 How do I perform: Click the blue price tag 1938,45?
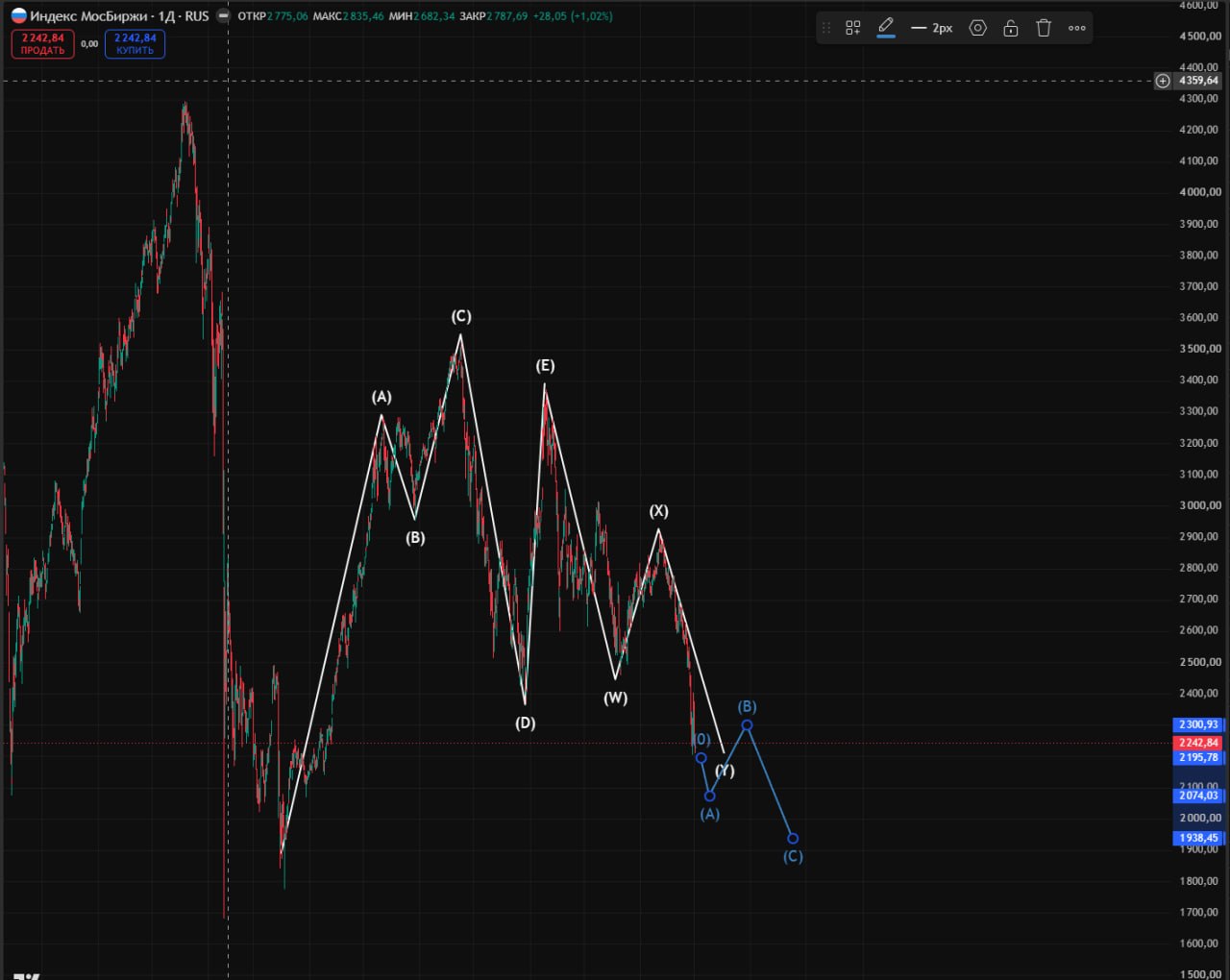[1198, 838]
